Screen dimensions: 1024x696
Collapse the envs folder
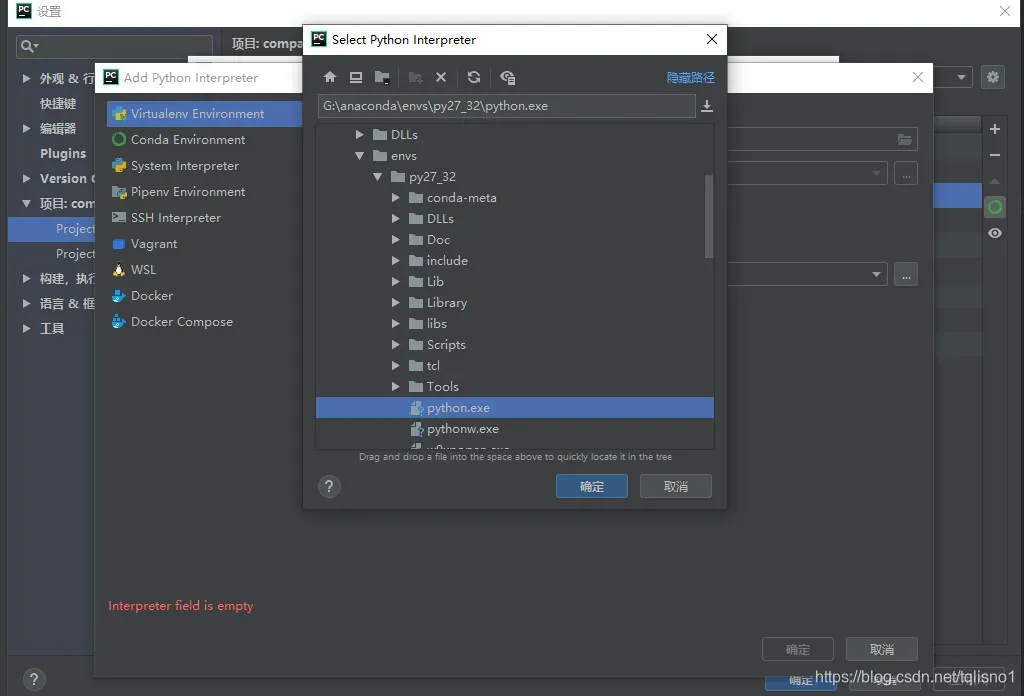359,155
